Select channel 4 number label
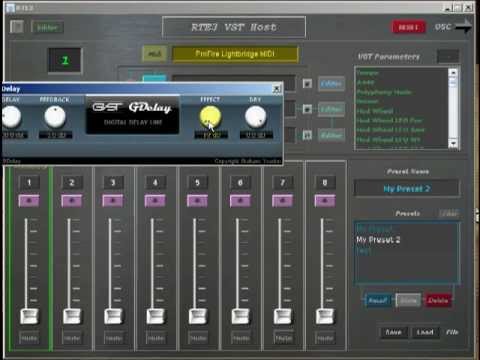This screenshot has height=360, width=480. (x=155, y=183)
